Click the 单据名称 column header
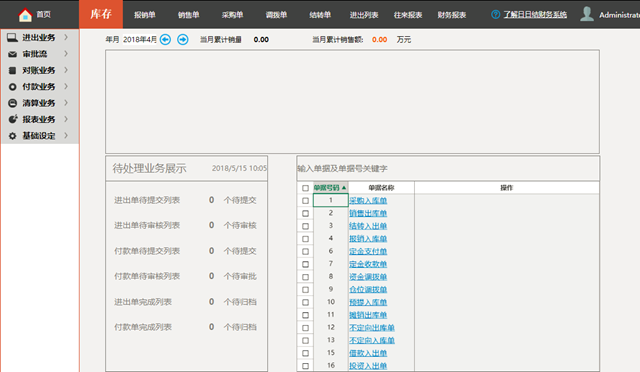The width and height of the screenshot is (640, 372). click(x=381, y=188)
